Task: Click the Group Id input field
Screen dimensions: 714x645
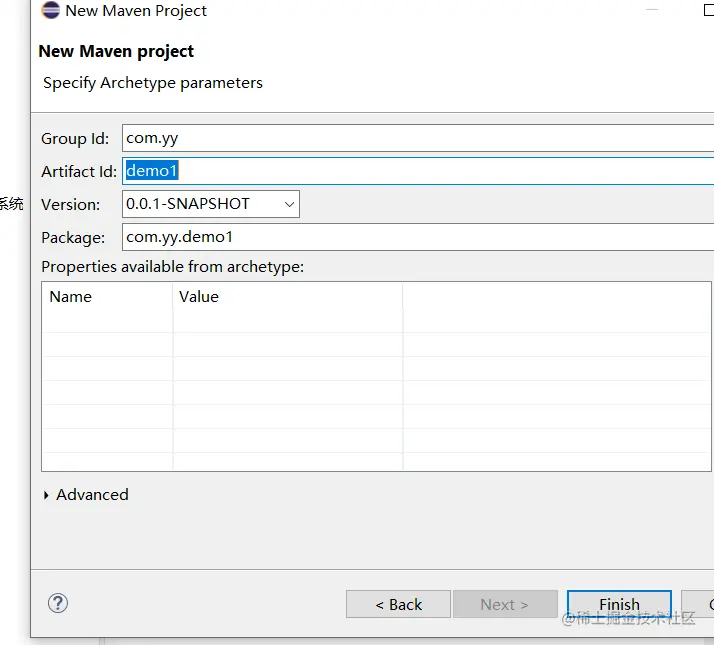Action: pos(418,138)
